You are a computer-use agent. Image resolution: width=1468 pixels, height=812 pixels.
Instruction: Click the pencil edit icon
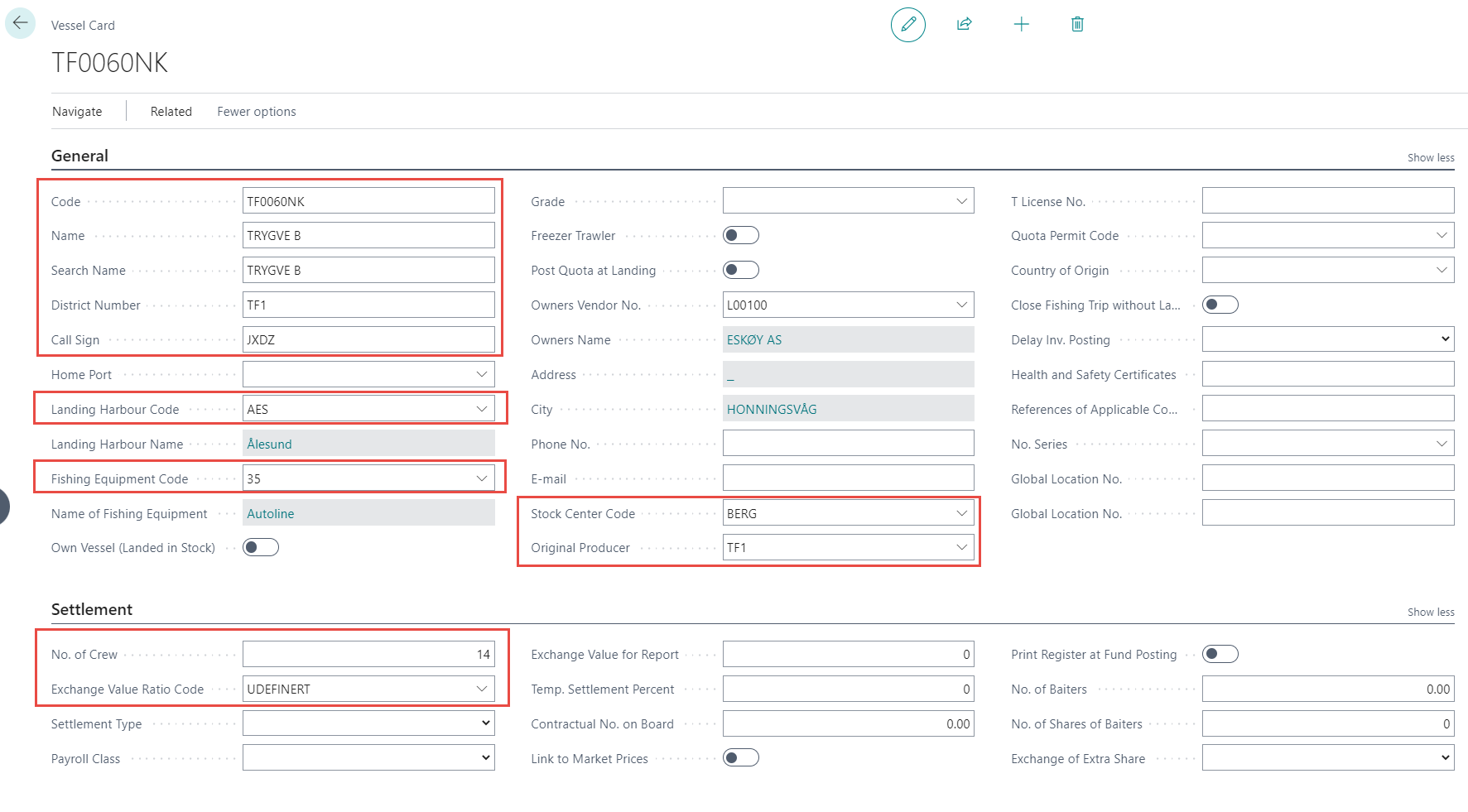907,24
